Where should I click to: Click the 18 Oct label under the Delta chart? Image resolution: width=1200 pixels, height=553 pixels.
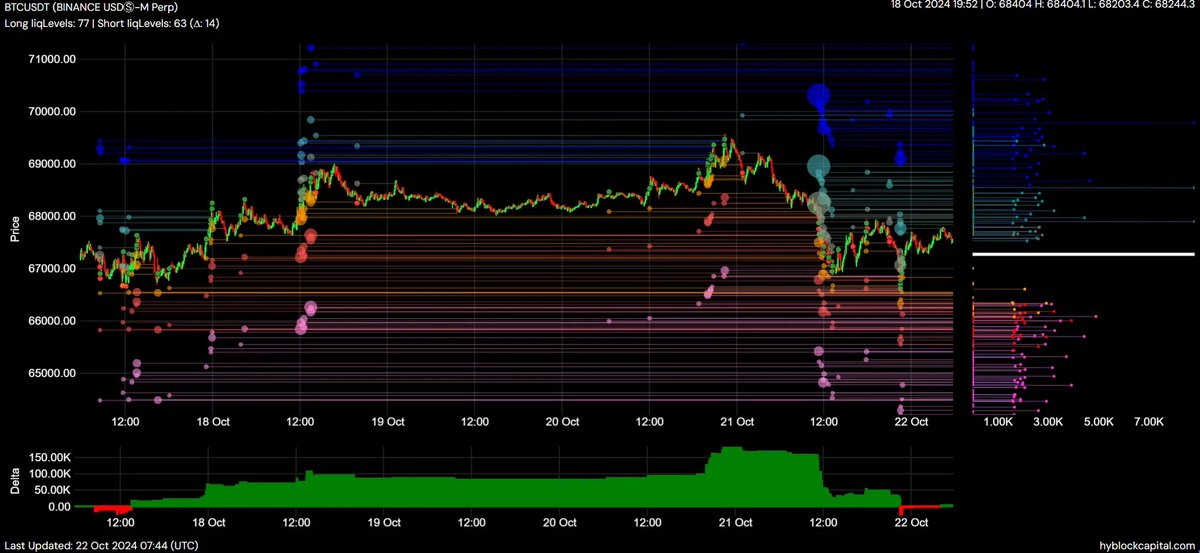coord(210,522)
